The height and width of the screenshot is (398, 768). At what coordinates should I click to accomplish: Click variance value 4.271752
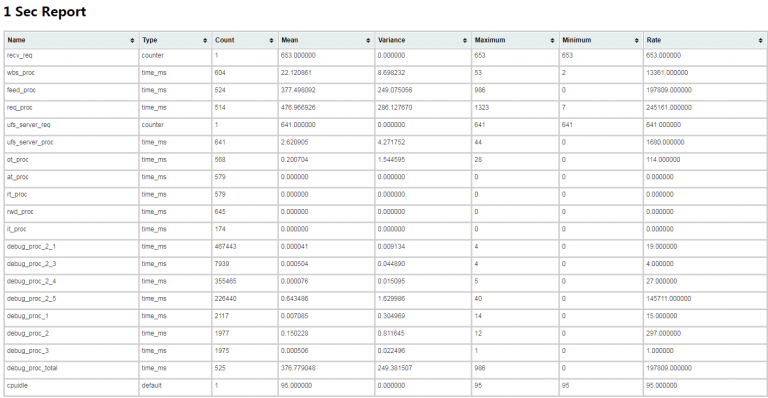[x=391, y=142]
